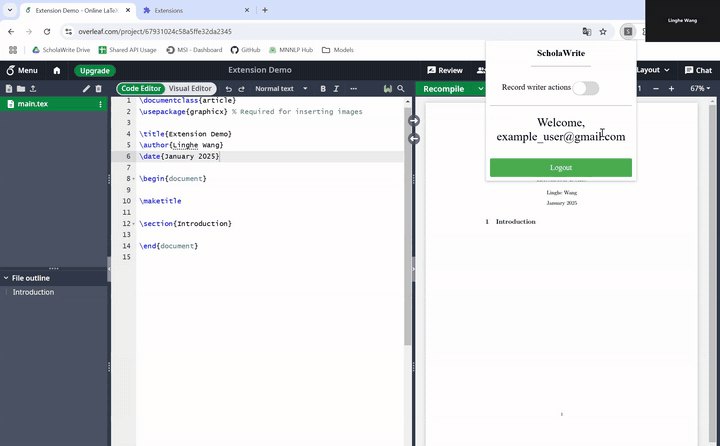720x446 pixels.
Task: Switch to Code Editor
Action: (x=141, y=88)
